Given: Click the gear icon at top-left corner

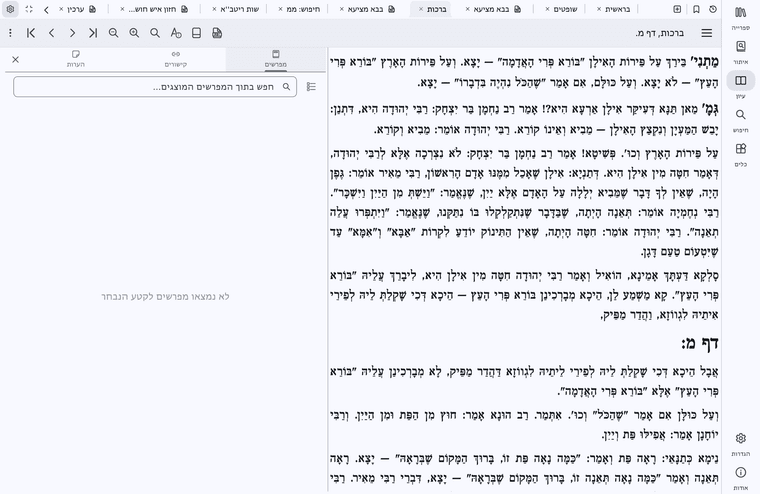Looking at the screenshot, I should [x=10, y=9].
